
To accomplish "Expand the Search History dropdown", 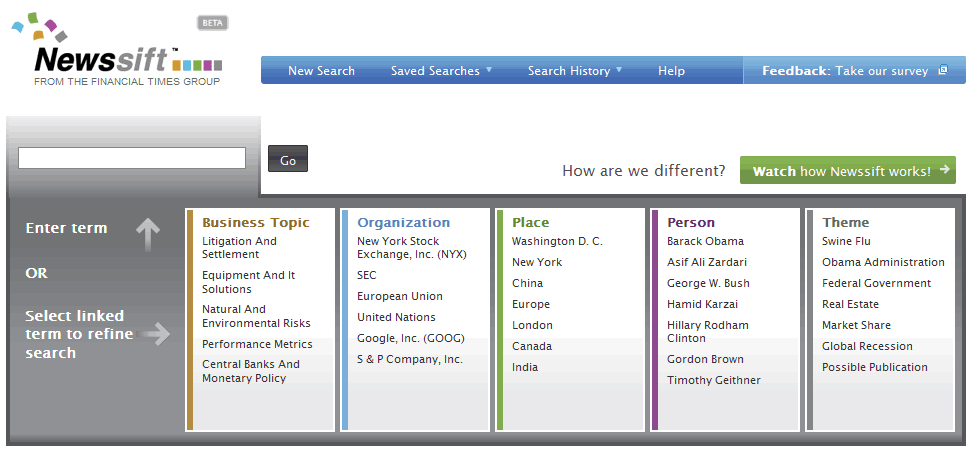I will point(575,71).
